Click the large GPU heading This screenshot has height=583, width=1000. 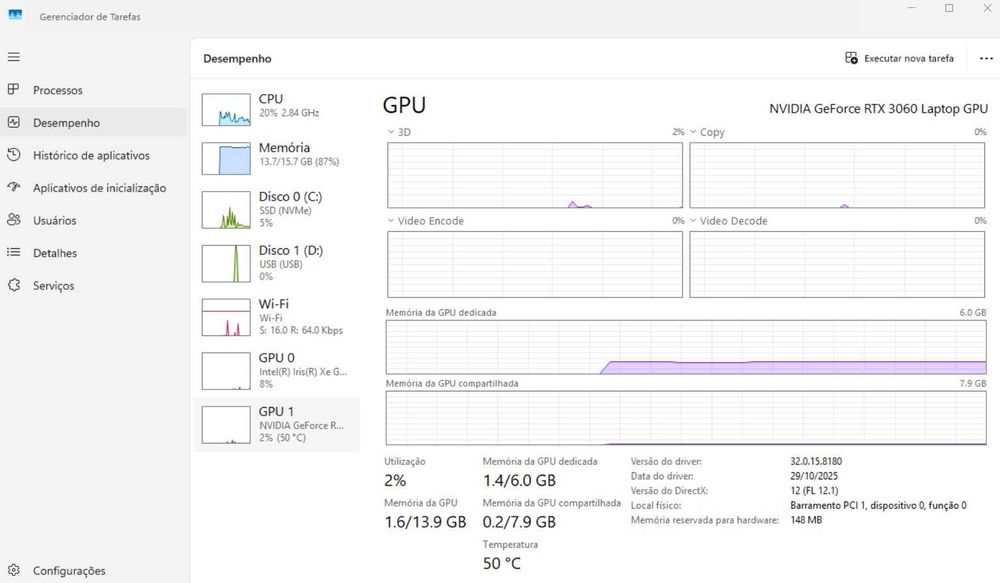click(x=404, y=105)
